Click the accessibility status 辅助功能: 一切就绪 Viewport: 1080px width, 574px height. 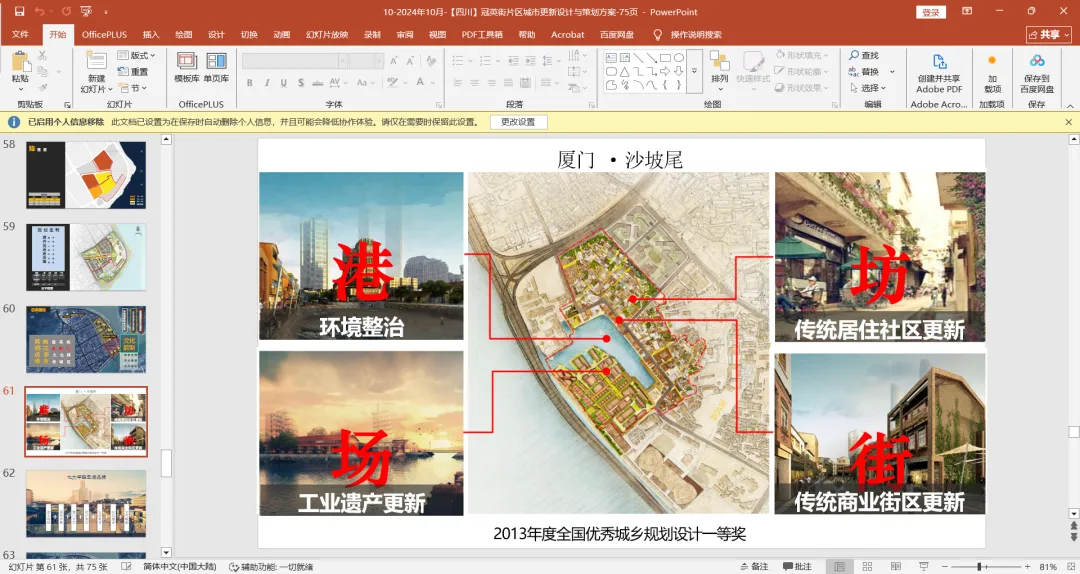[271, 566]
